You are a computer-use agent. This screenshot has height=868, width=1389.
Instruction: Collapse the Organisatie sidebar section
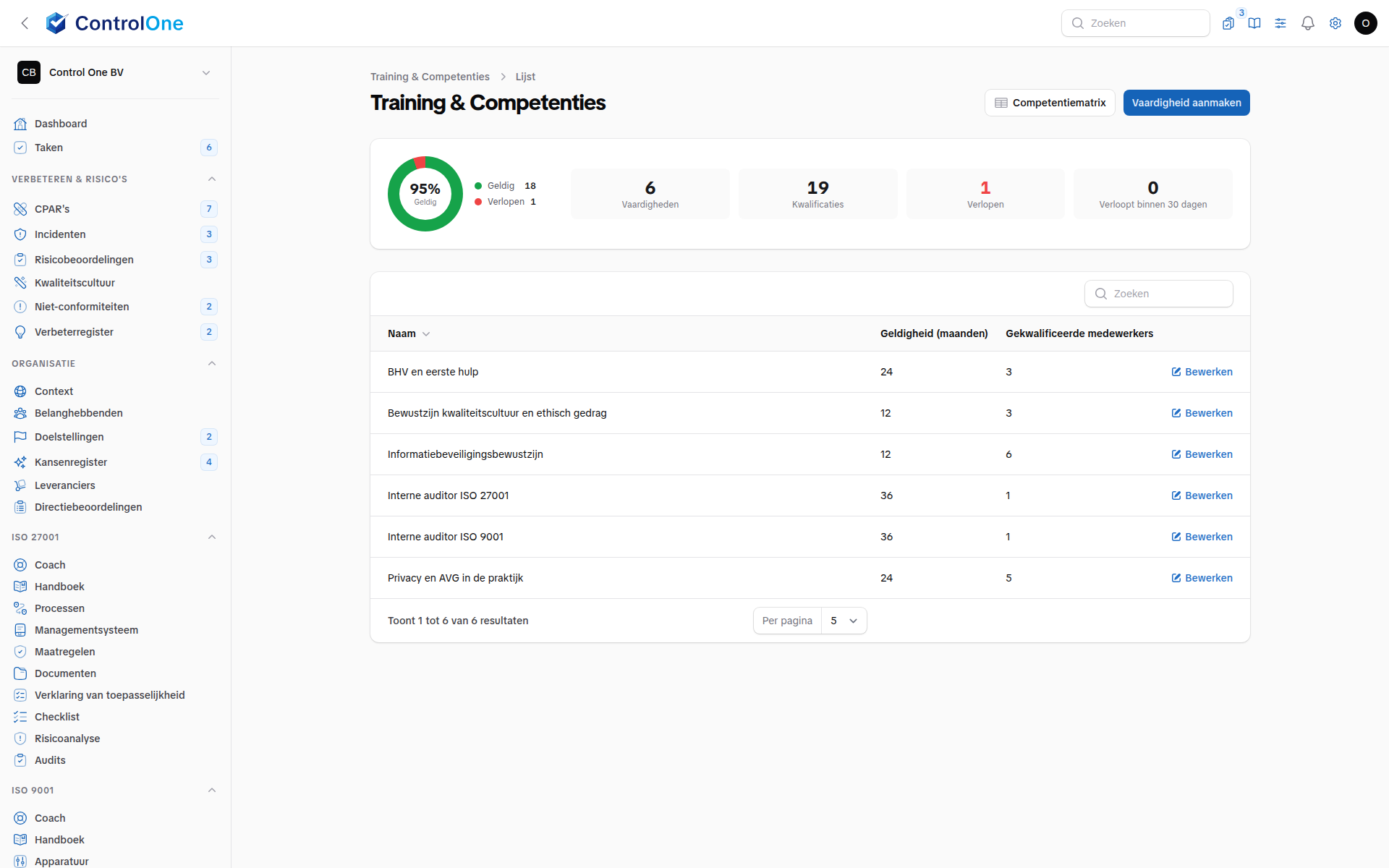click(x=212, y=363)
